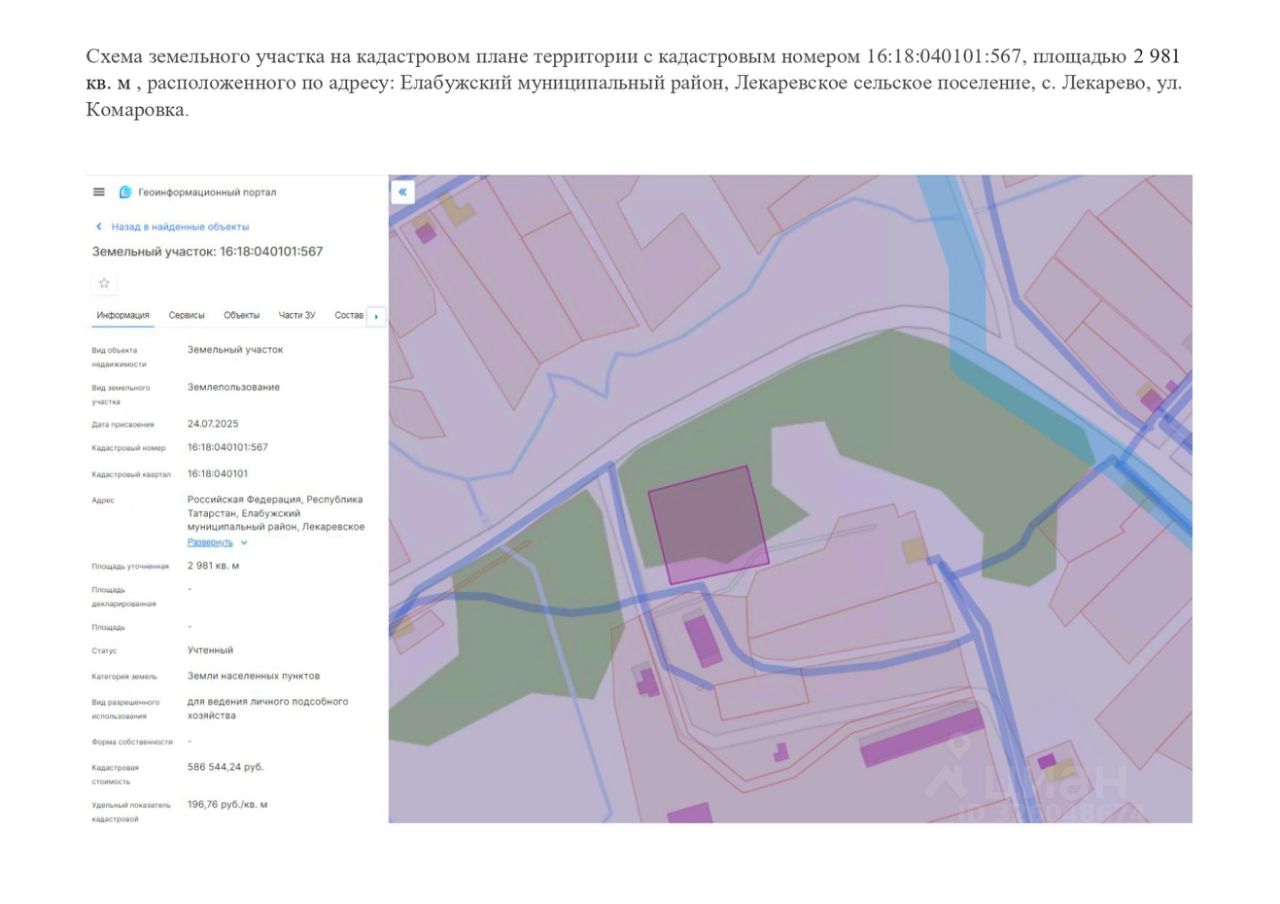Click 'для ведения личного подсобного хозяйства' text
1280x904 pixels.
click(268, 708)
